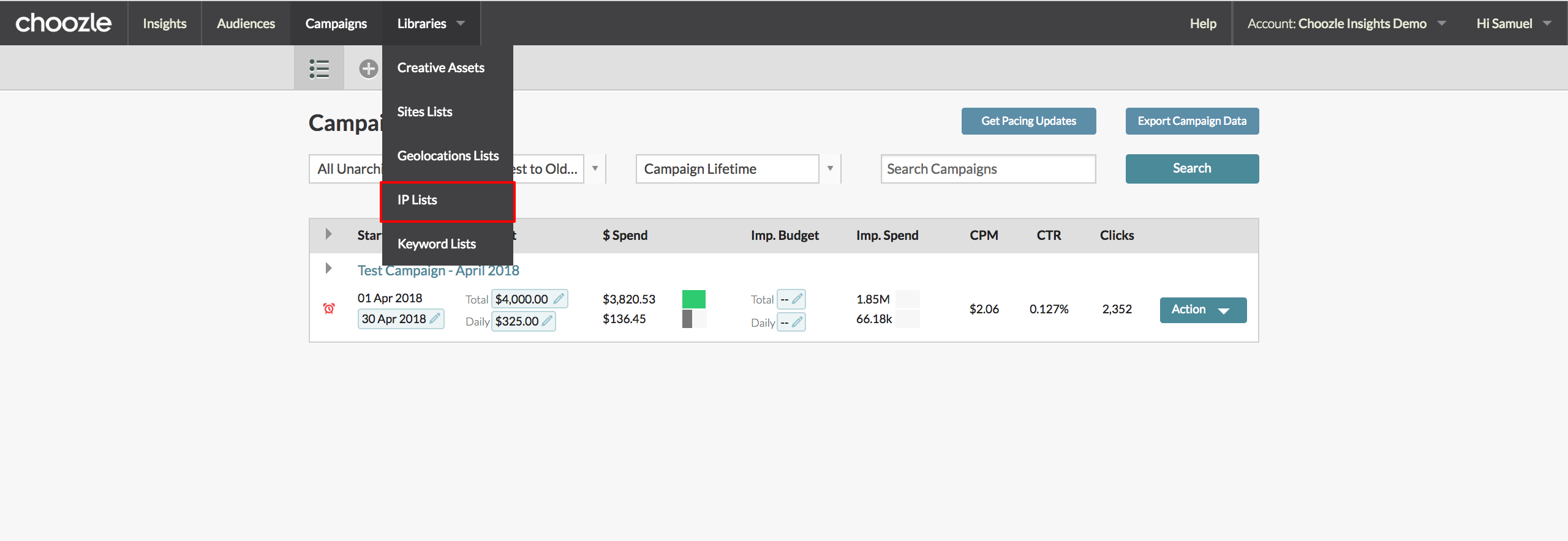Click the CTR column header
The width and height of the screenshot is (1568, 541).
1049,236
